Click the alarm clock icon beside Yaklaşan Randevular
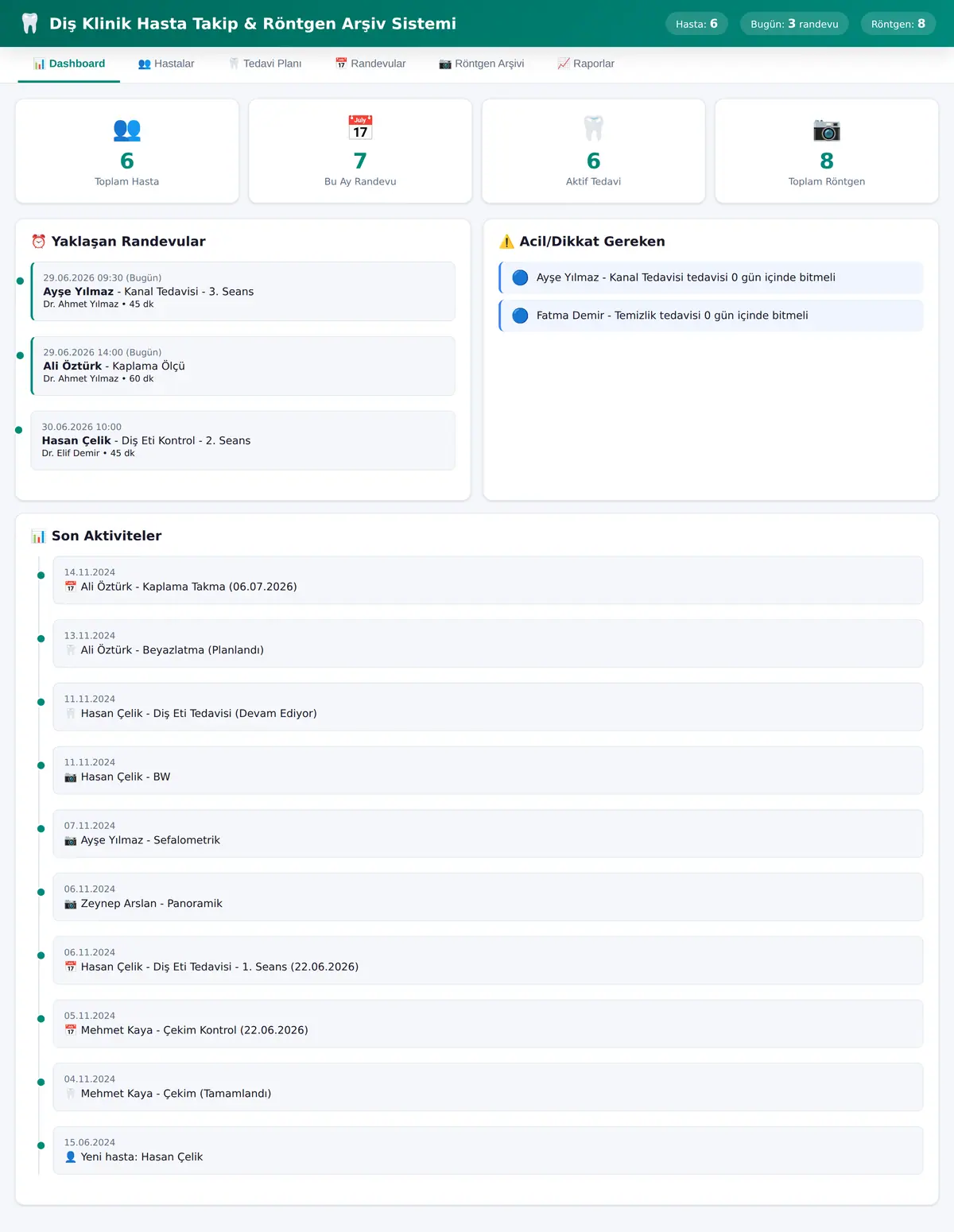This screenshot has height=1232, width=954. coord(38,242)
